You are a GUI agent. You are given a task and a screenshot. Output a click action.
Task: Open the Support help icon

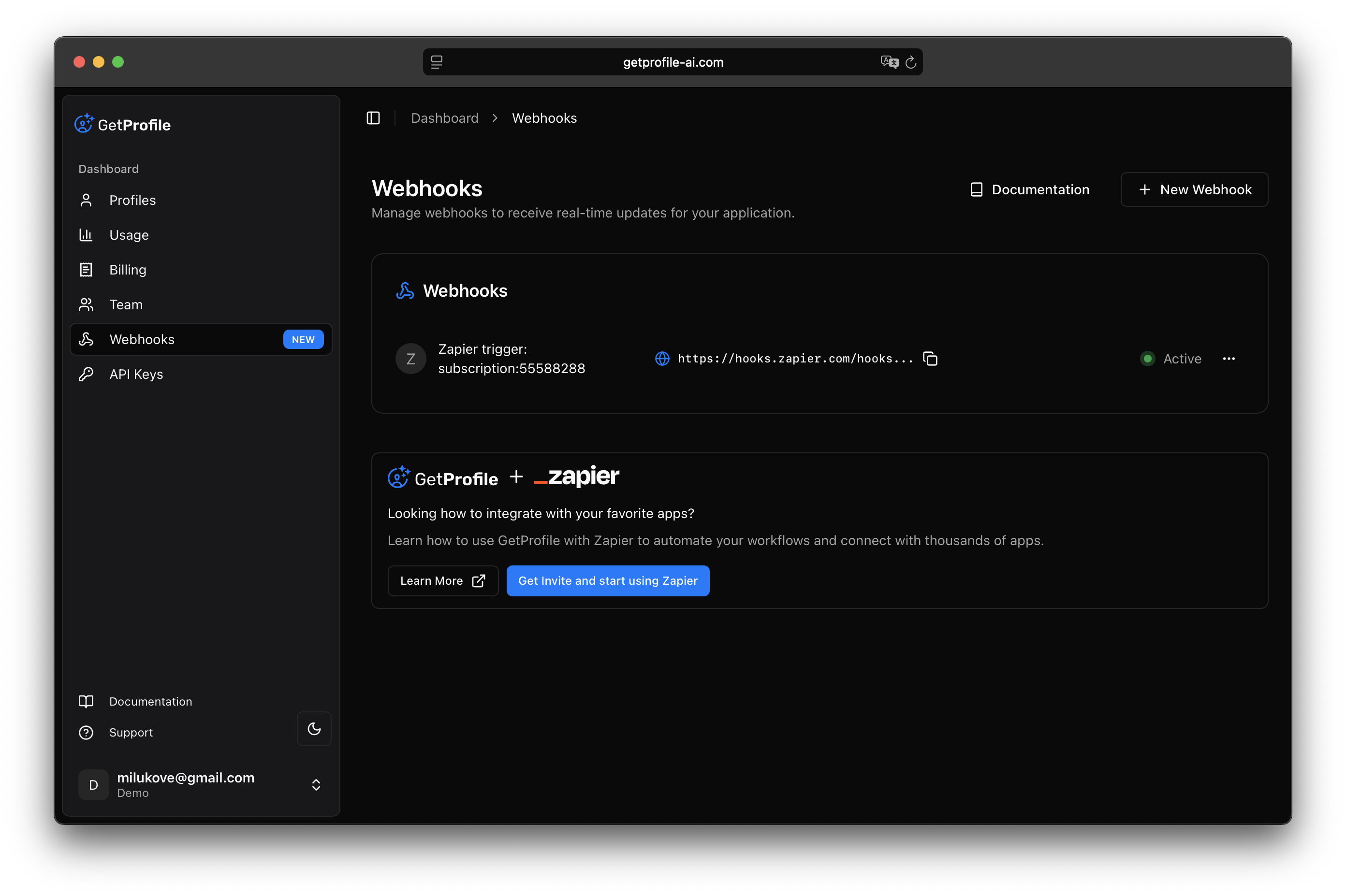86,732
